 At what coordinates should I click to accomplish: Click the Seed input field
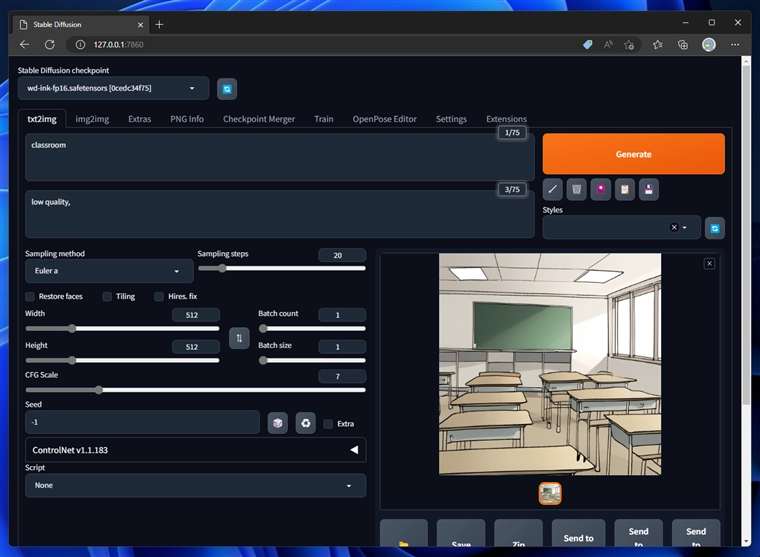[x=142, y=422]
